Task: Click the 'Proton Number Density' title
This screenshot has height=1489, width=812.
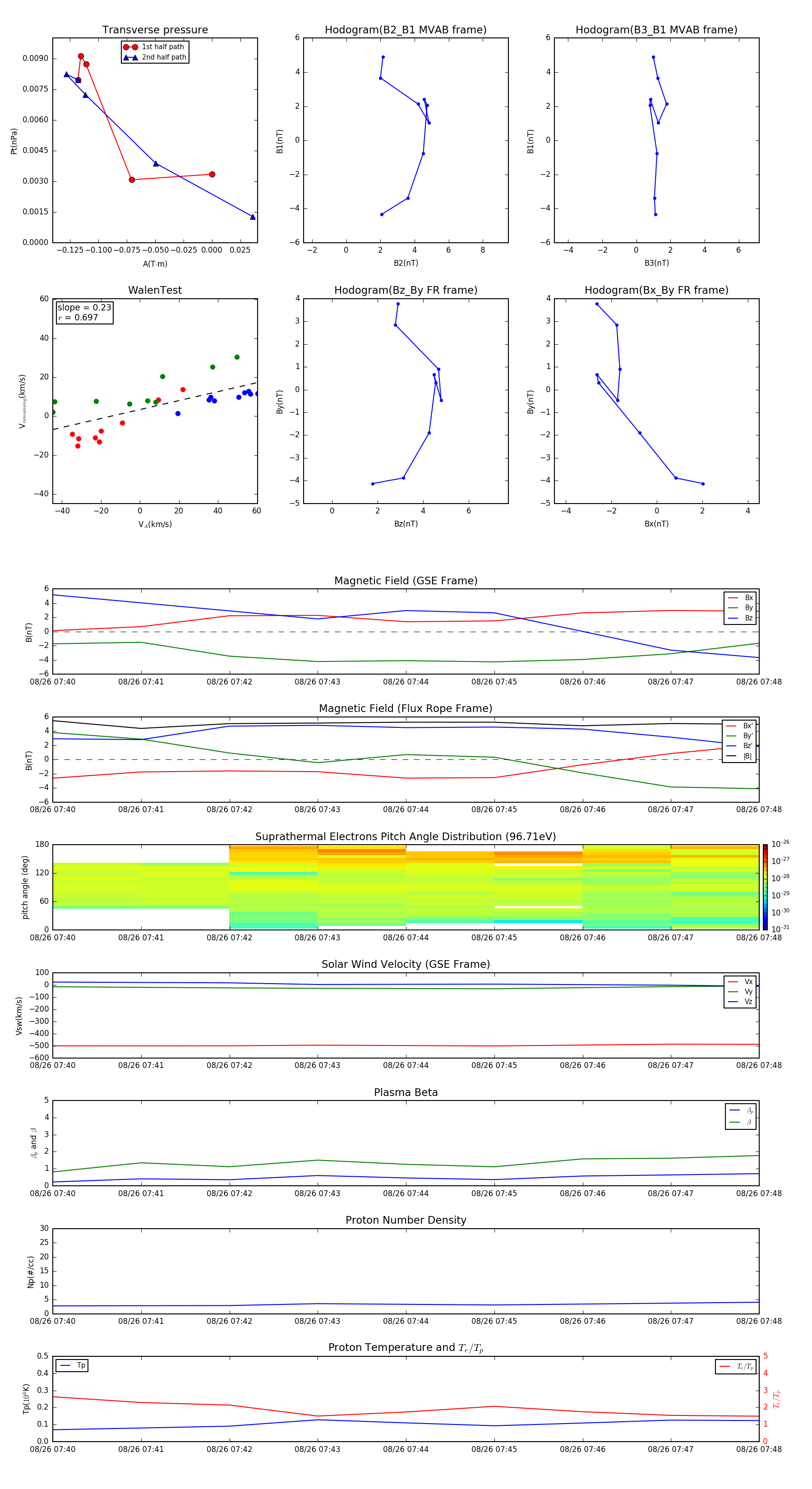Action: click(x=406, y=1220)
